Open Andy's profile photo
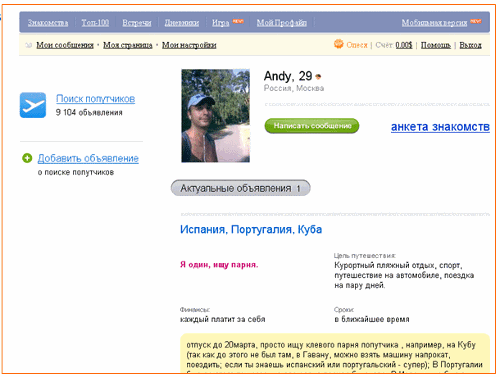 215,116
